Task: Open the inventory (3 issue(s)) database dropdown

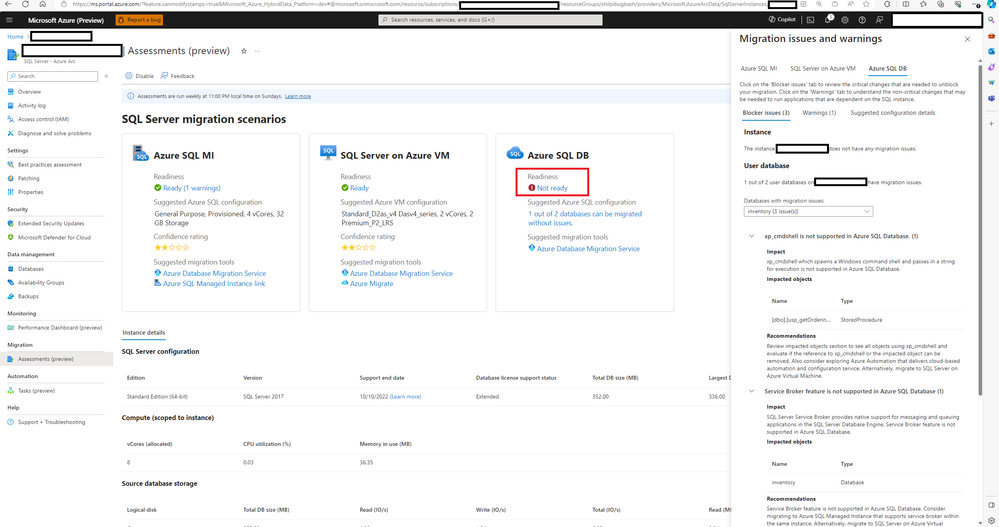Action: 808,212
